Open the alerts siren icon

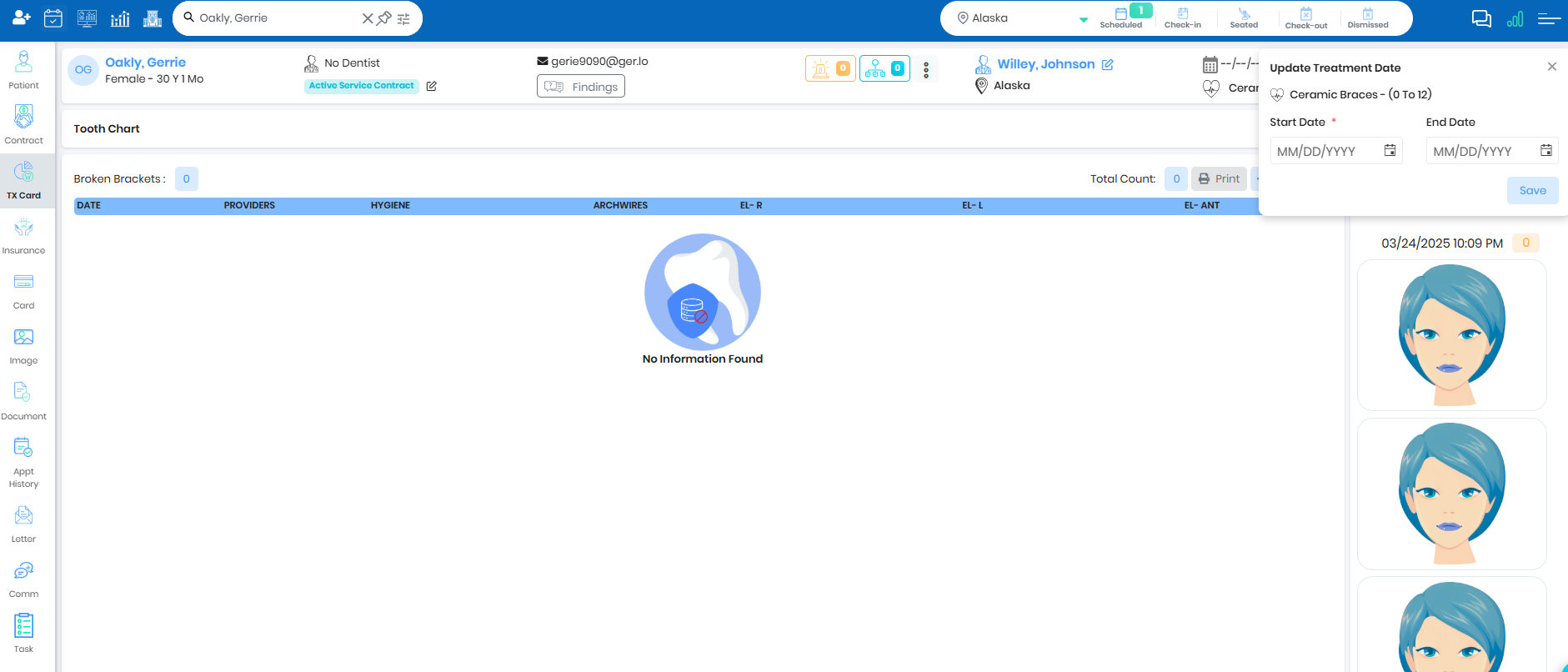[x=830, y=68]
